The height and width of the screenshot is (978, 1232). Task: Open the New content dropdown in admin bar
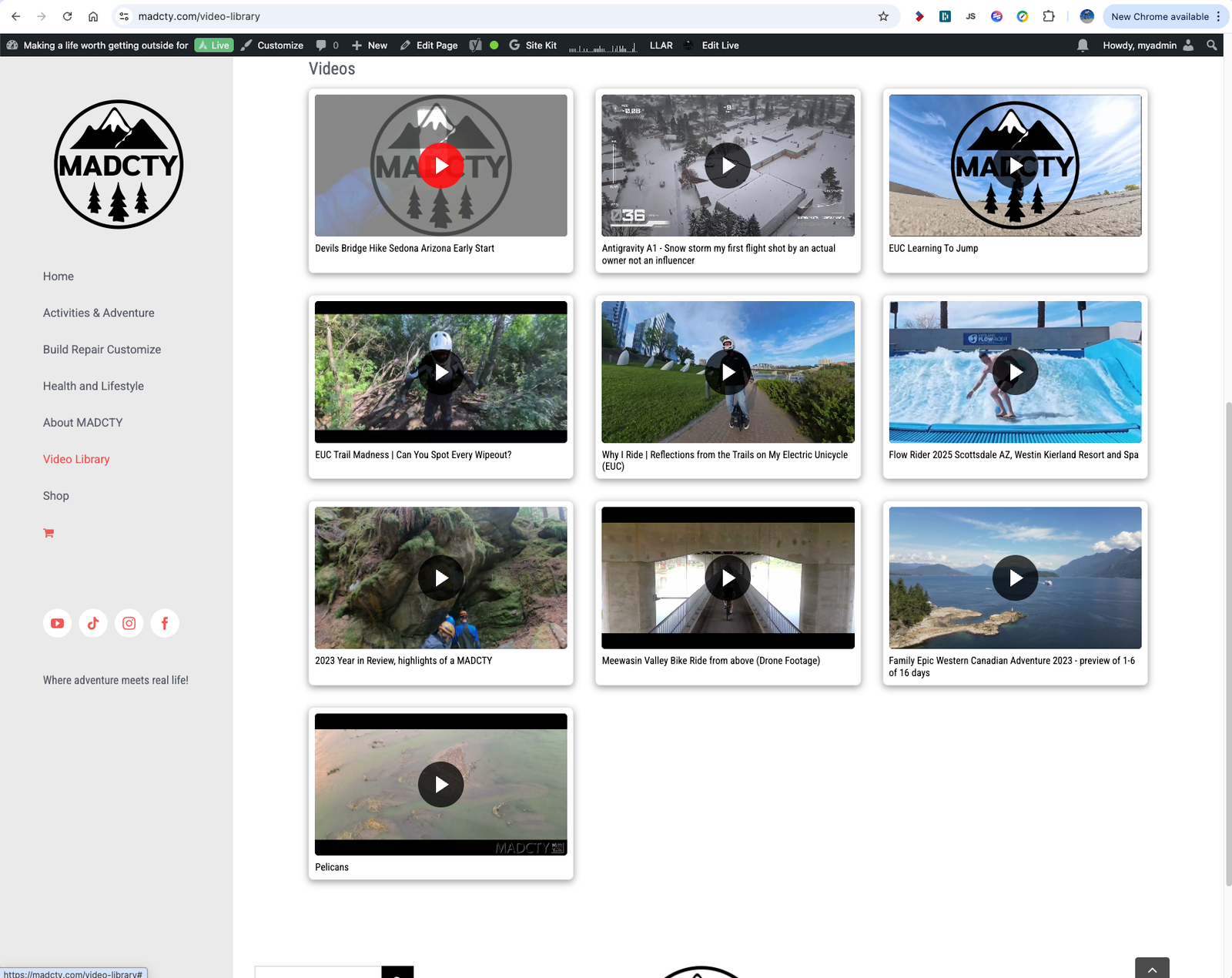(x=370, y=45)
